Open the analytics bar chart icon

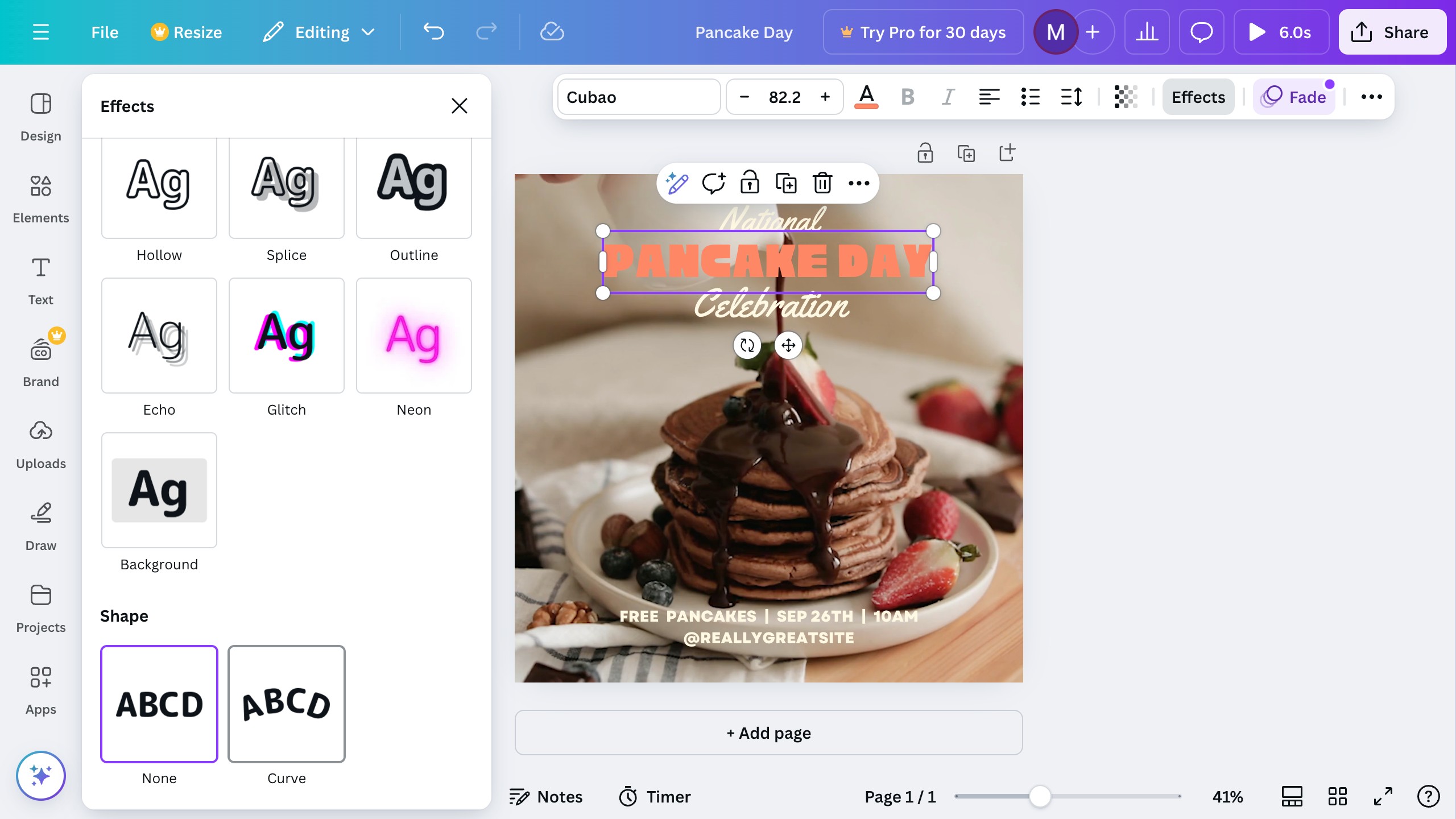pyautogui.click(x=1147, y=32)
